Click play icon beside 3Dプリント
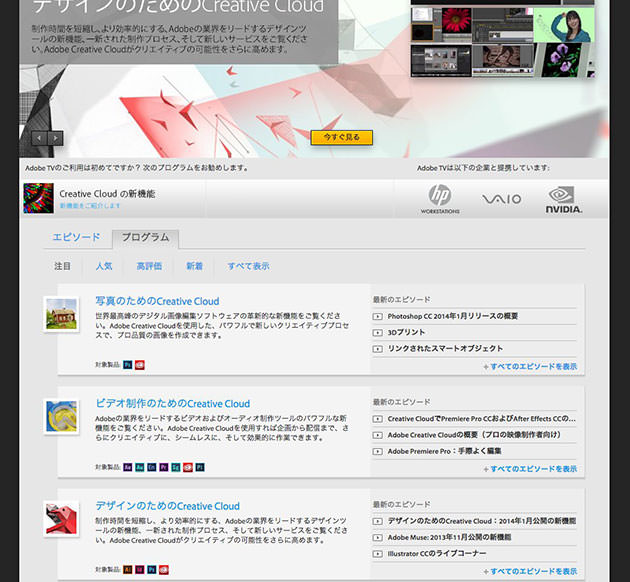The width and height of the screenshot is (630, 582). click(x=377, y=333)
